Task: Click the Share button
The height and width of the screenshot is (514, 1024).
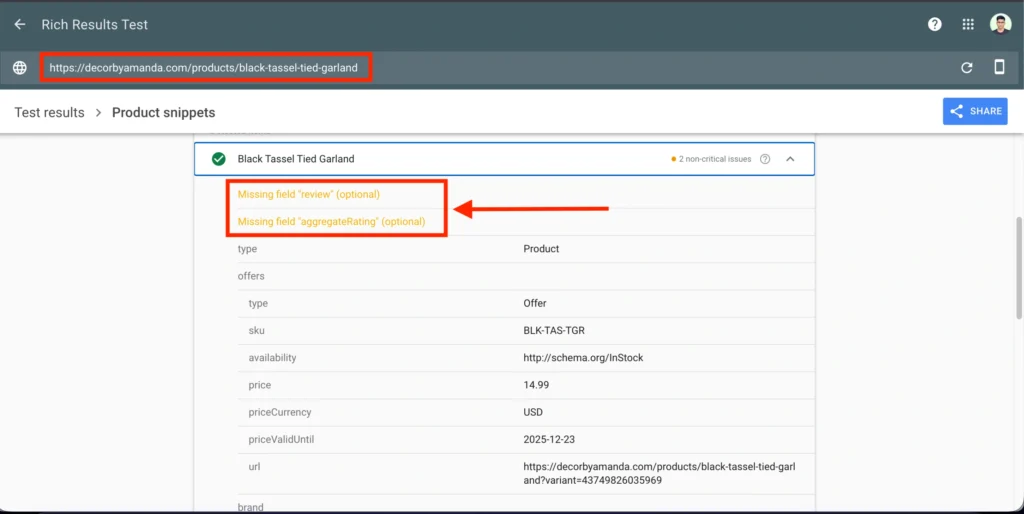Action: pyautogui.click(x=974, y=112)
